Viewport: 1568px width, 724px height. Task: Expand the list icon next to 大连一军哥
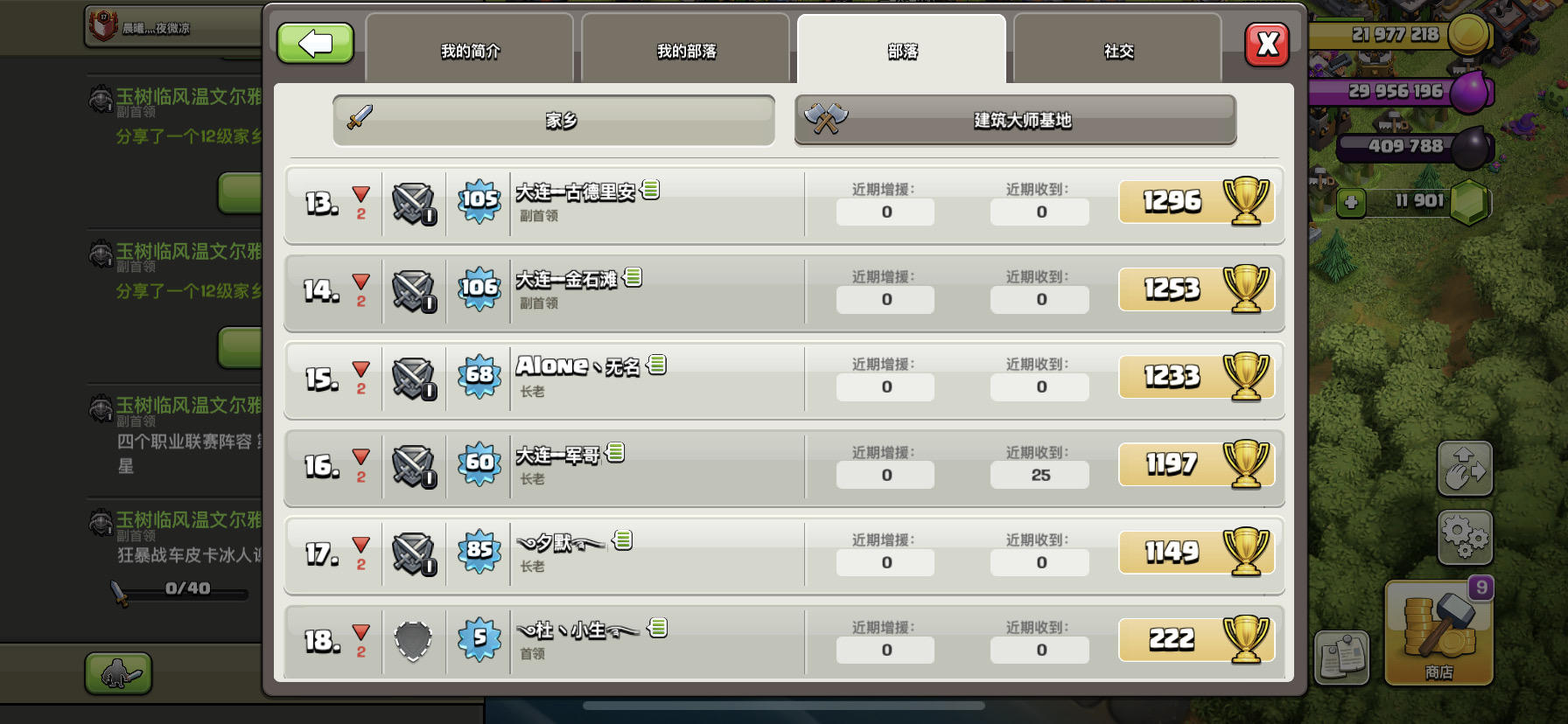(615, 452)
